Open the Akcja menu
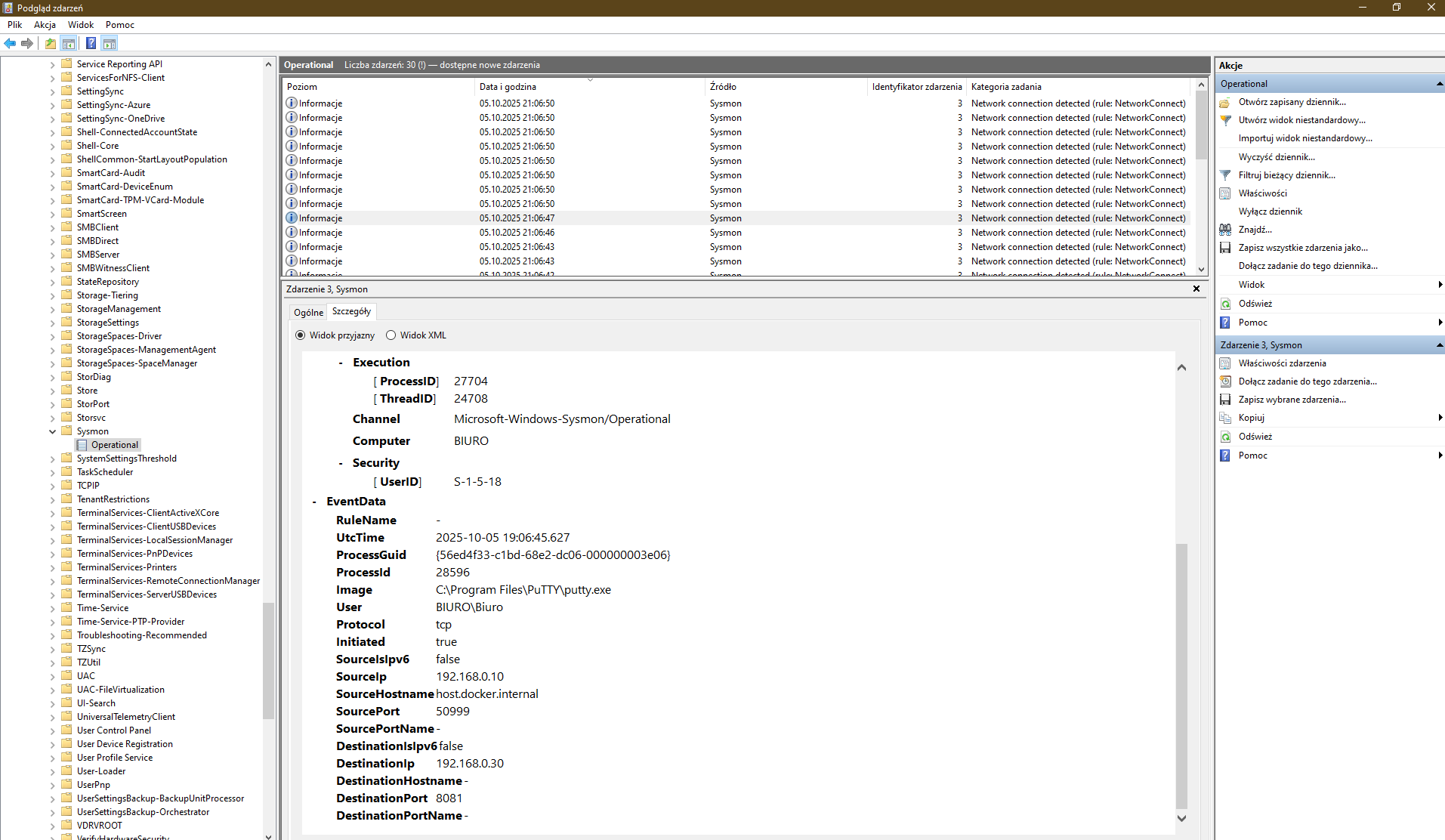This screenshot has height=840, width=1445. click(45, 25)
